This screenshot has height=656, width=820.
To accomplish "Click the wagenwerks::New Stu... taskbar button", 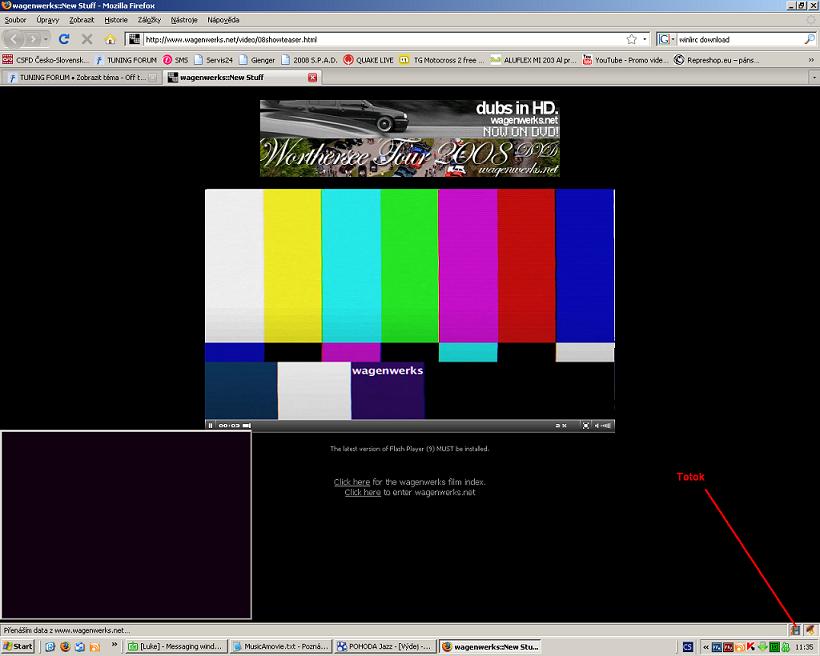I will click(x=490, y=647).
